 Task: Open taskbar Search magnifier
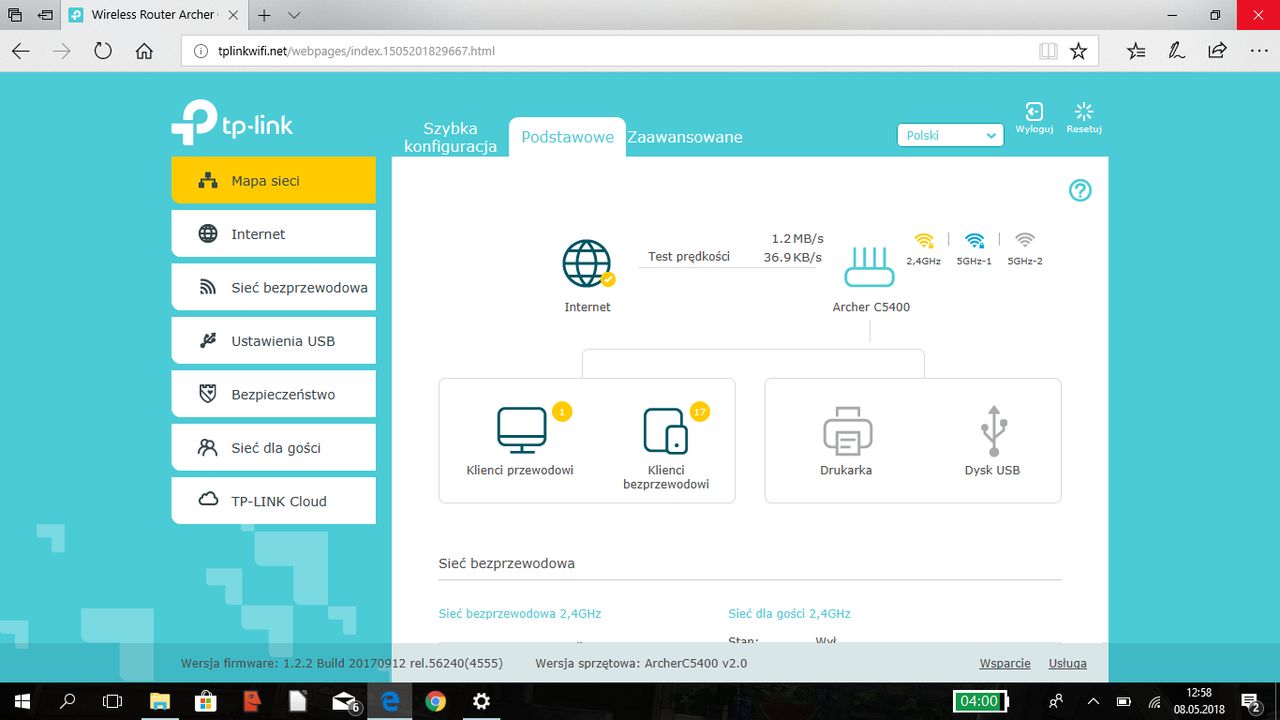tap(67, 701)
